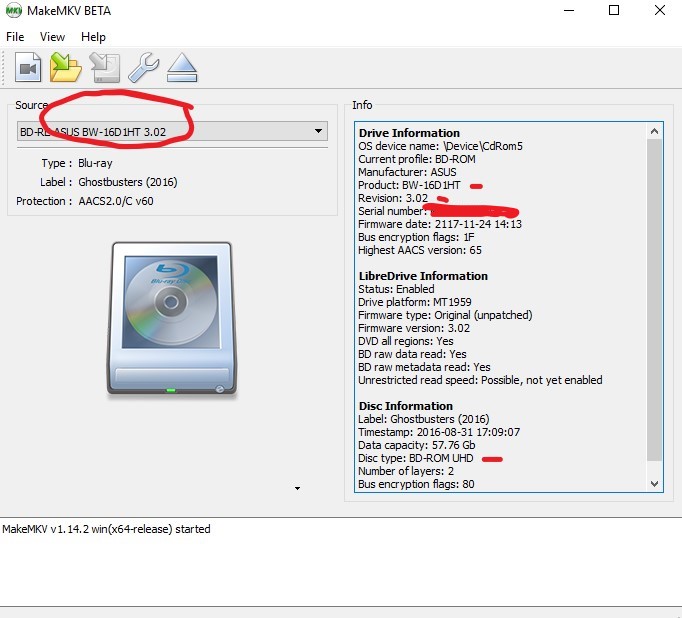Image resolution: width=682 pixels, height=618 pixels.
Task: Open the File menu
Action: coord(15,37)
